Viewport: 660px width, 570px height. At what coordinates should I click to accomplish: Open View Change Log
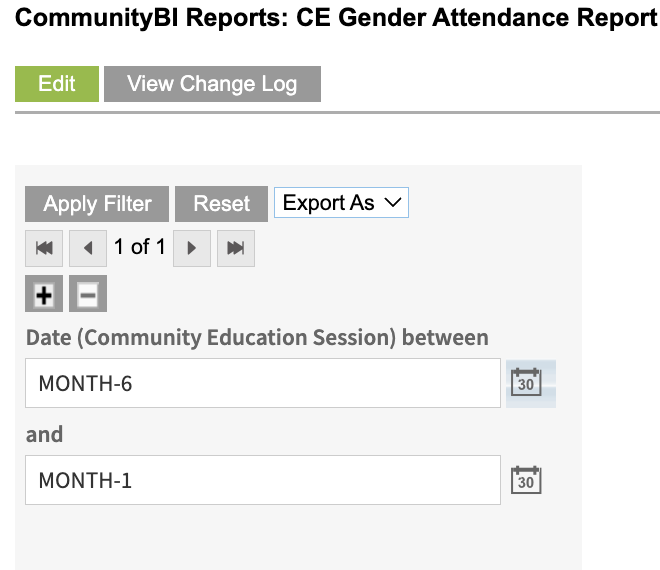click(213, 84)
